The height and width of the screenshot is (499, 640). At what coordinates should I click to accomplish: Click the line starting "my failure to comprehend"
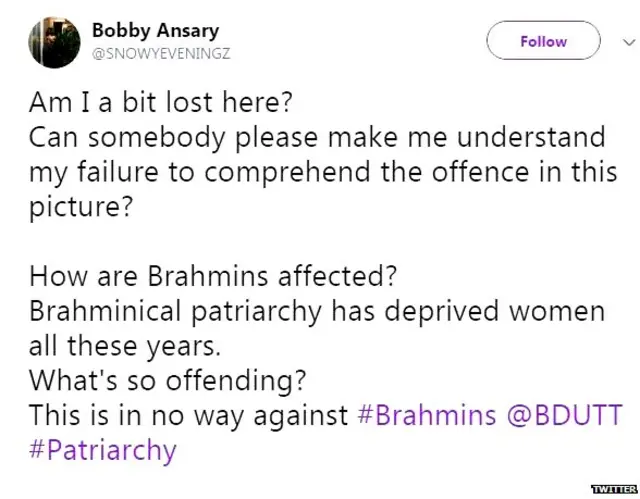coord(322,172)
